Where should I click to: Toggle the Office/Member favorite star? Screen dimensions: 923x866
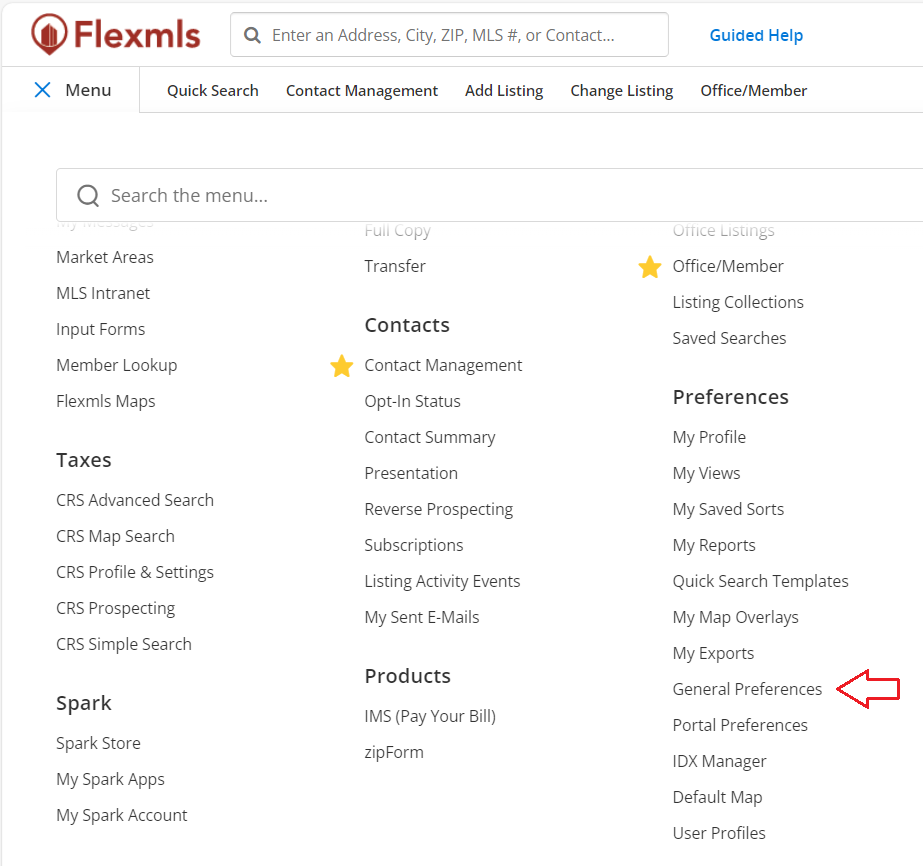tap(650, 267)
